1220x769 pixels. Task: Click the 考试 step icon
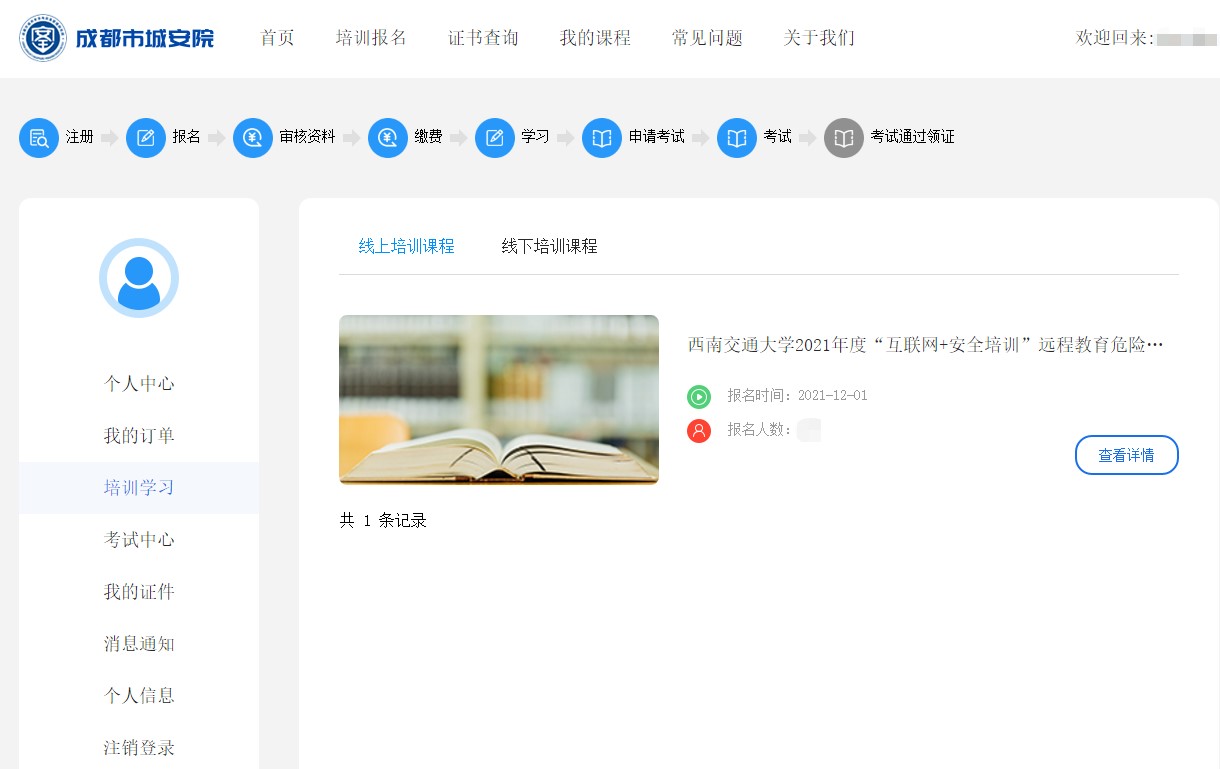(737, 138)
